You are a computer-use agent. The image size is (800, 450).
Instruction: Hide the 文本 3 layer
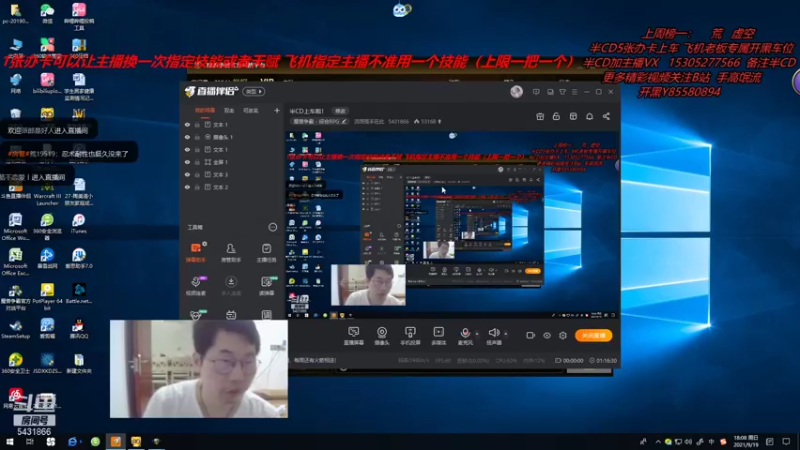[187, 174]
